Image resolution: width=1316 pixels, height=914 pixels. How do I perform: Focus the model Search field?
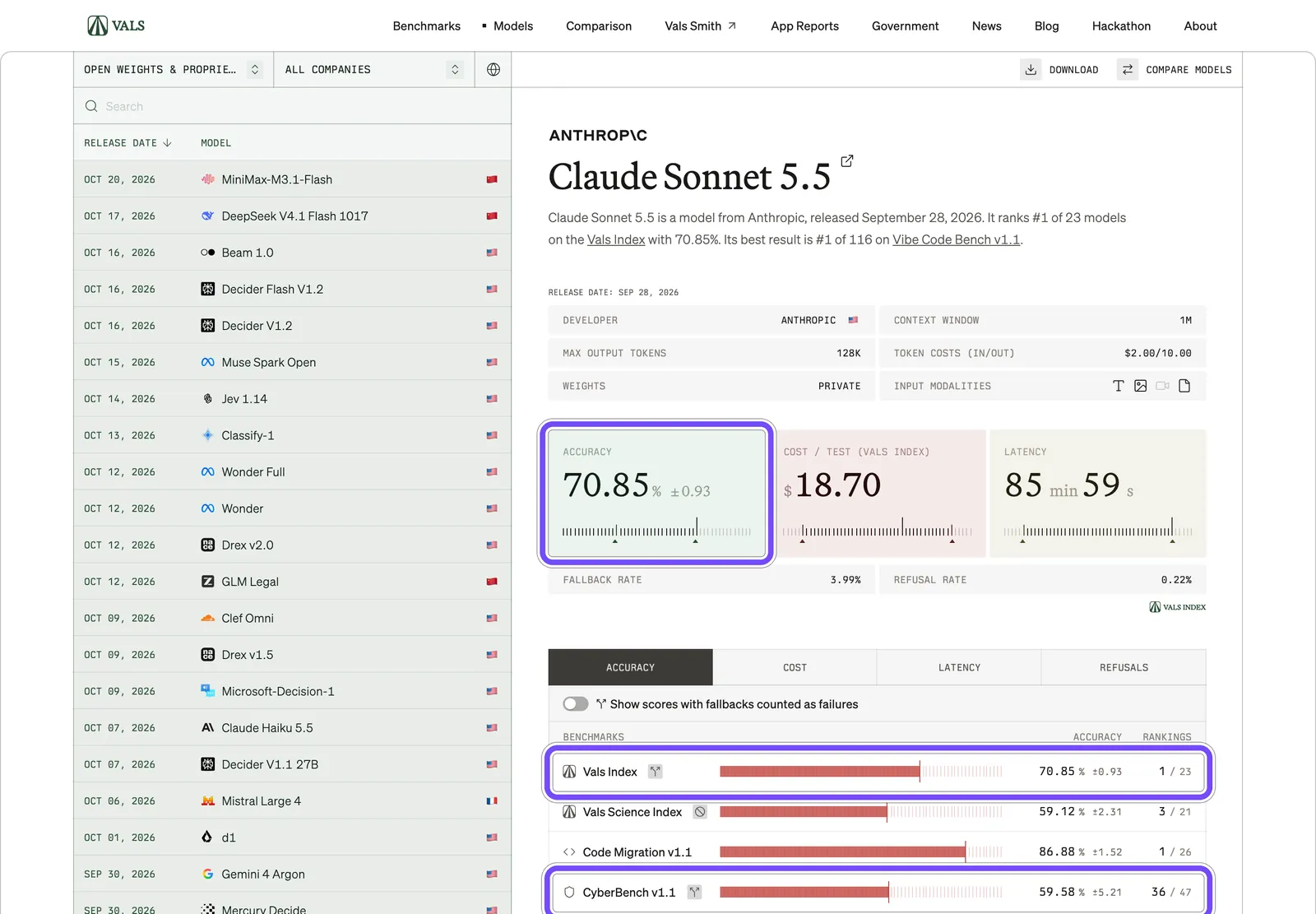292,106
